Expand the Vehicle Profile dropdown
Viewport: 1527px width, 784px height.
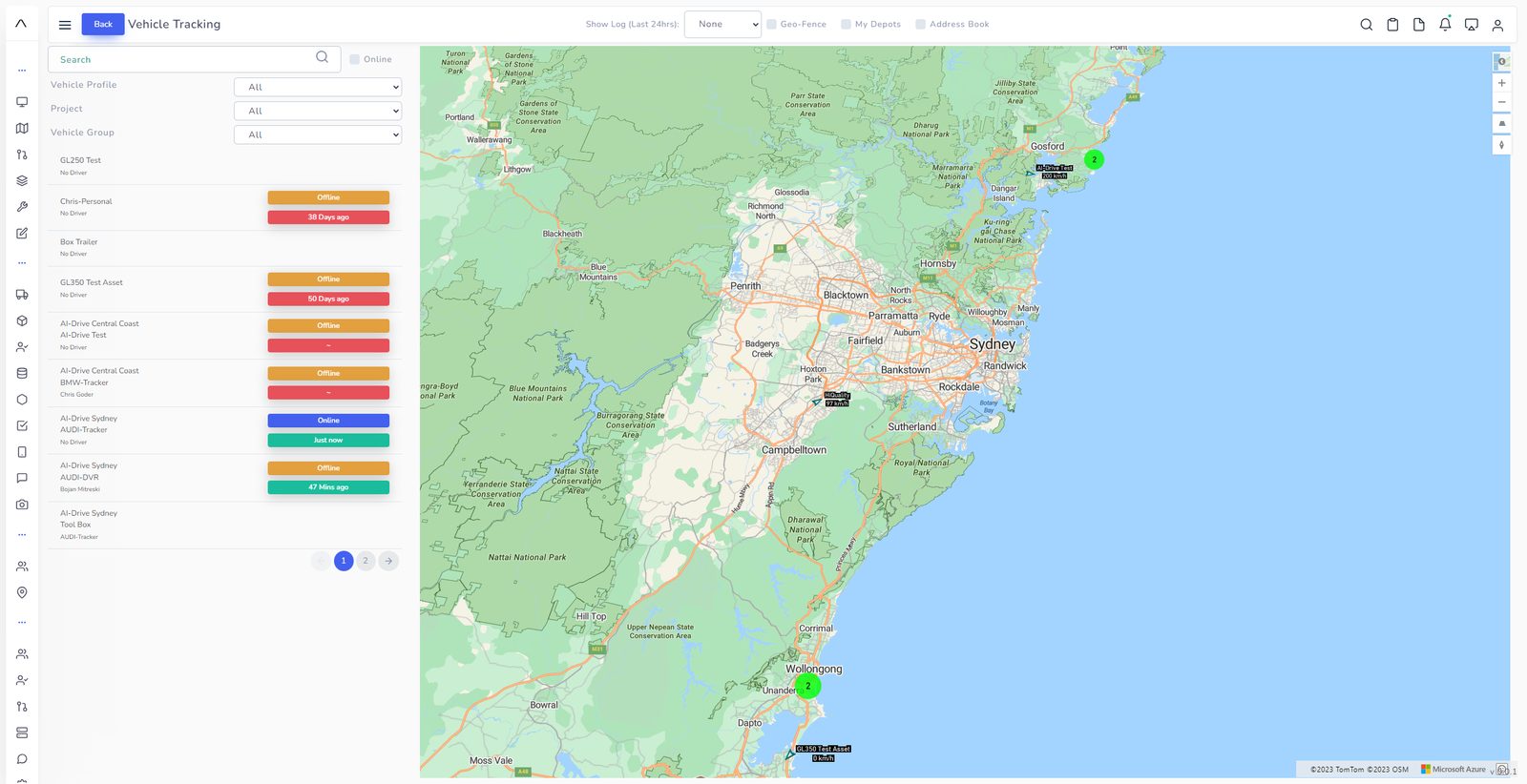(318, 87)
